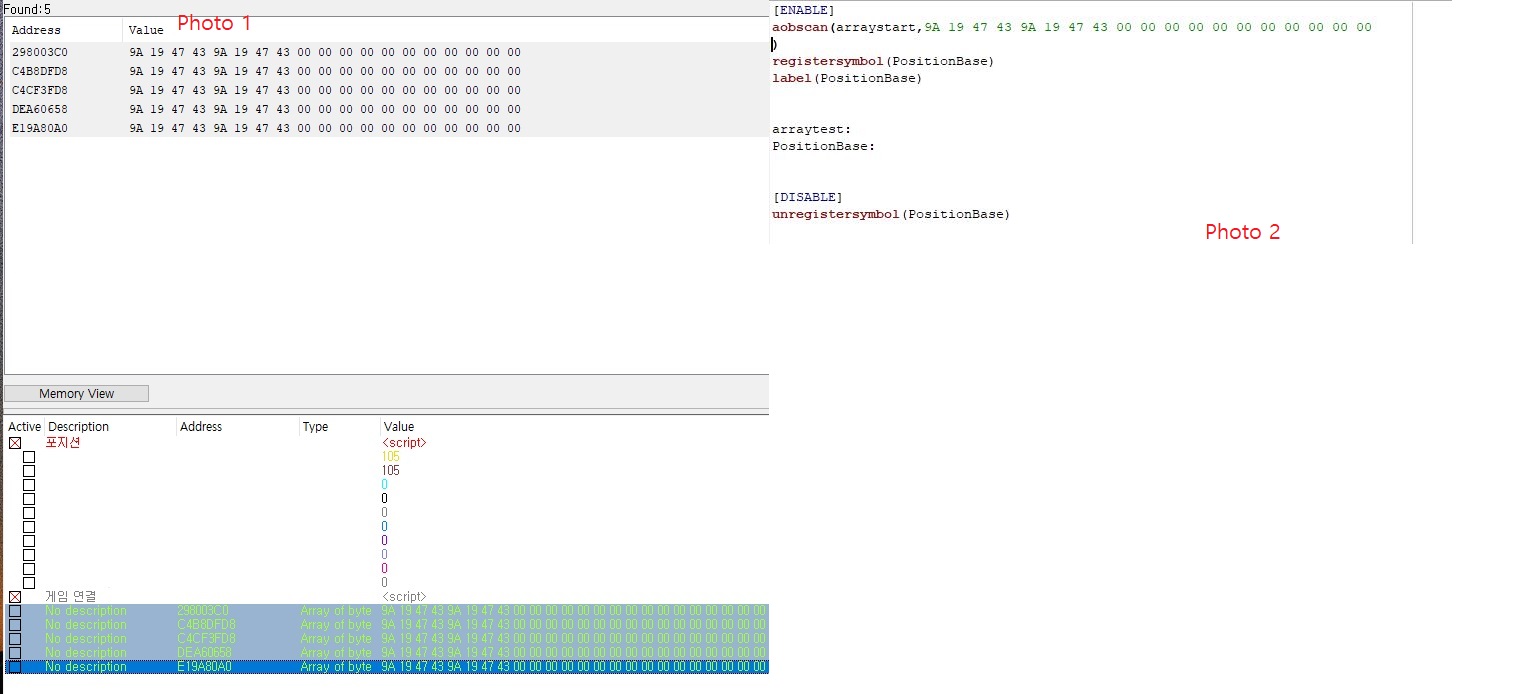Tick the checkbox beside the cyan 0 value
This screenshot has width=1522, height=694.
pyautogui.click(x=29, y=485)
